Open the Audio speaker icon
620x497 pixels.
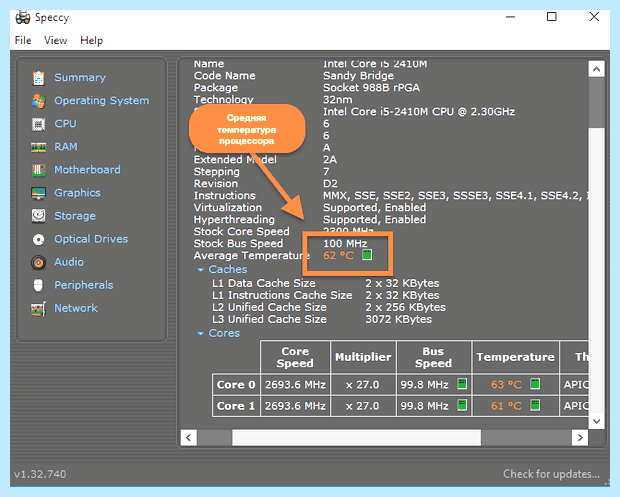[x=38, y=262]
